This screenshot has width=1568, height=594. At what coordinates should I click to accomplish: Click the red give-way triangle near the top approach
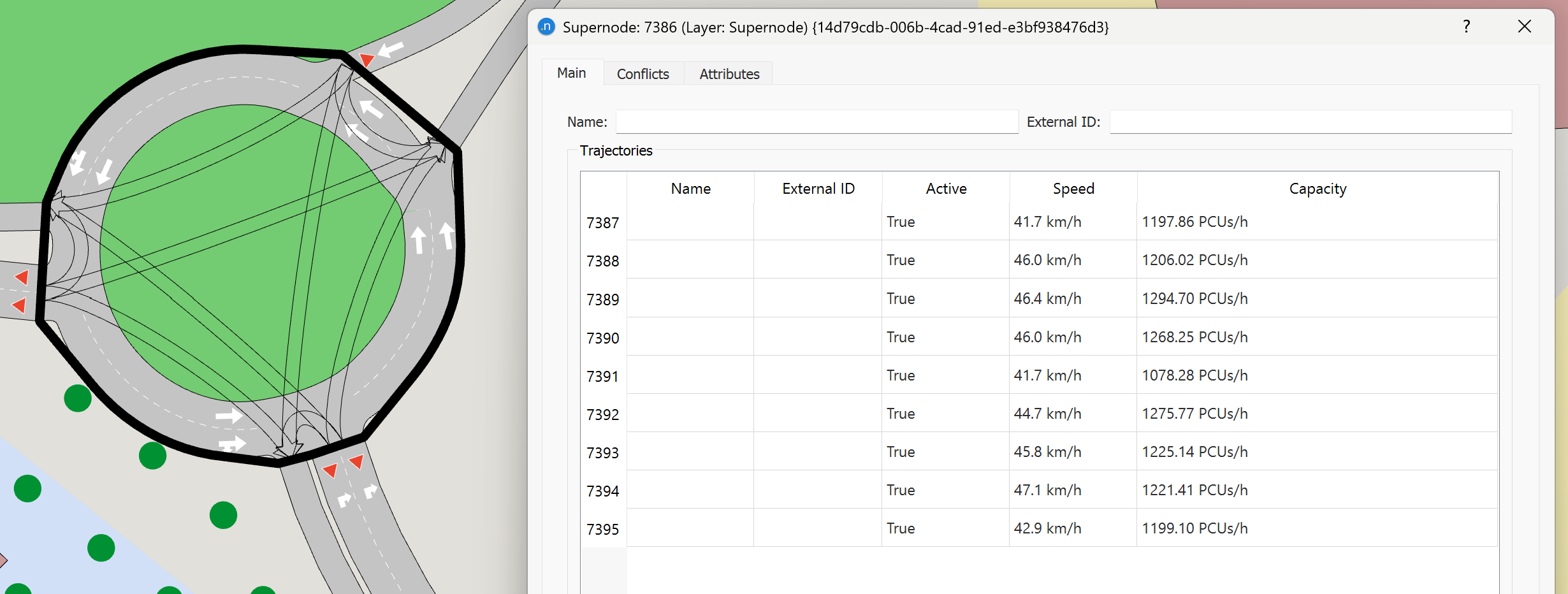click(x=367, y=59)
